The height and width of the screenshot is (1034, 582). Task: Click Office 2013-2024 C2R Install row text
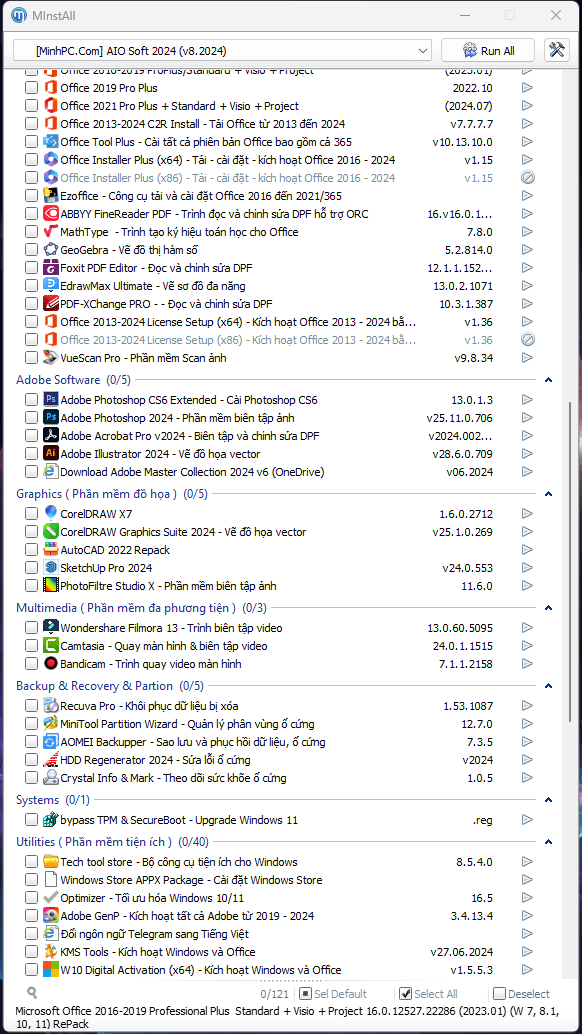coord(202,123)
